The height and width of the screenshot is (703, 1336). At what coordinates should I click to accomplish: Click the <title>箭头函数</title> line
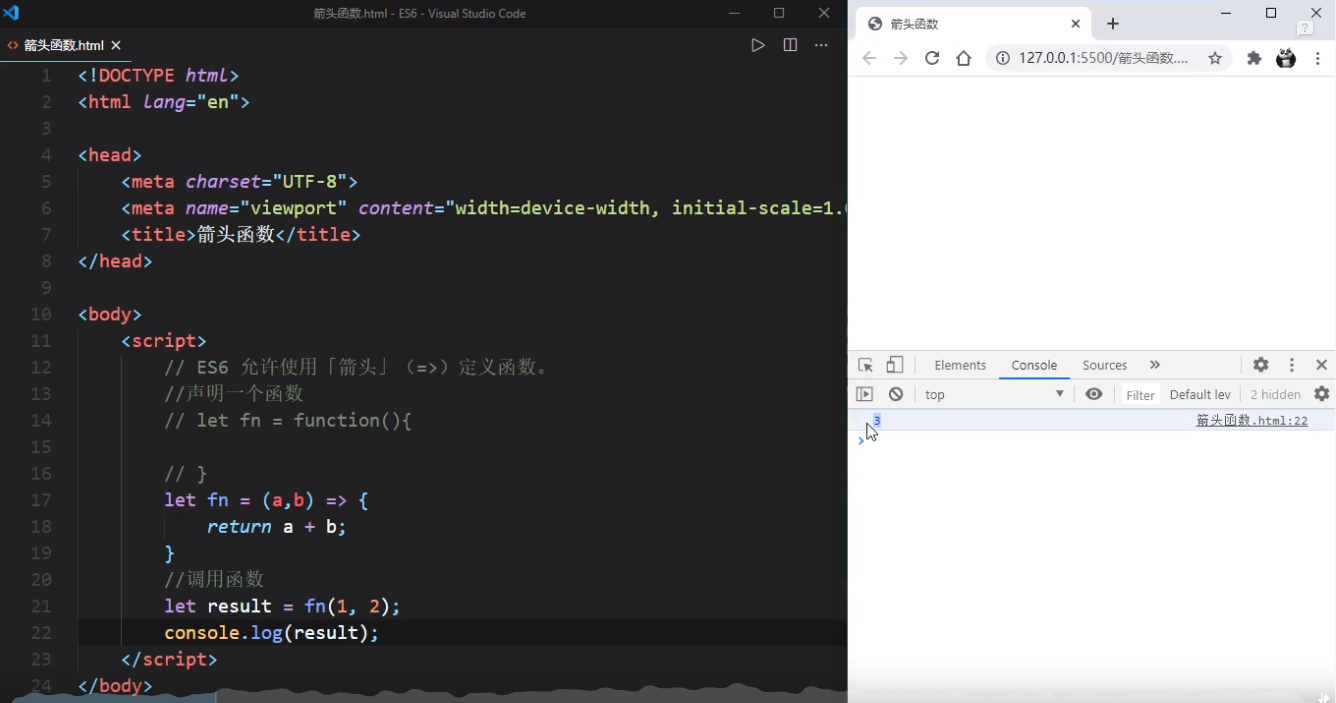pyautogui.click(x=240, y=235)
